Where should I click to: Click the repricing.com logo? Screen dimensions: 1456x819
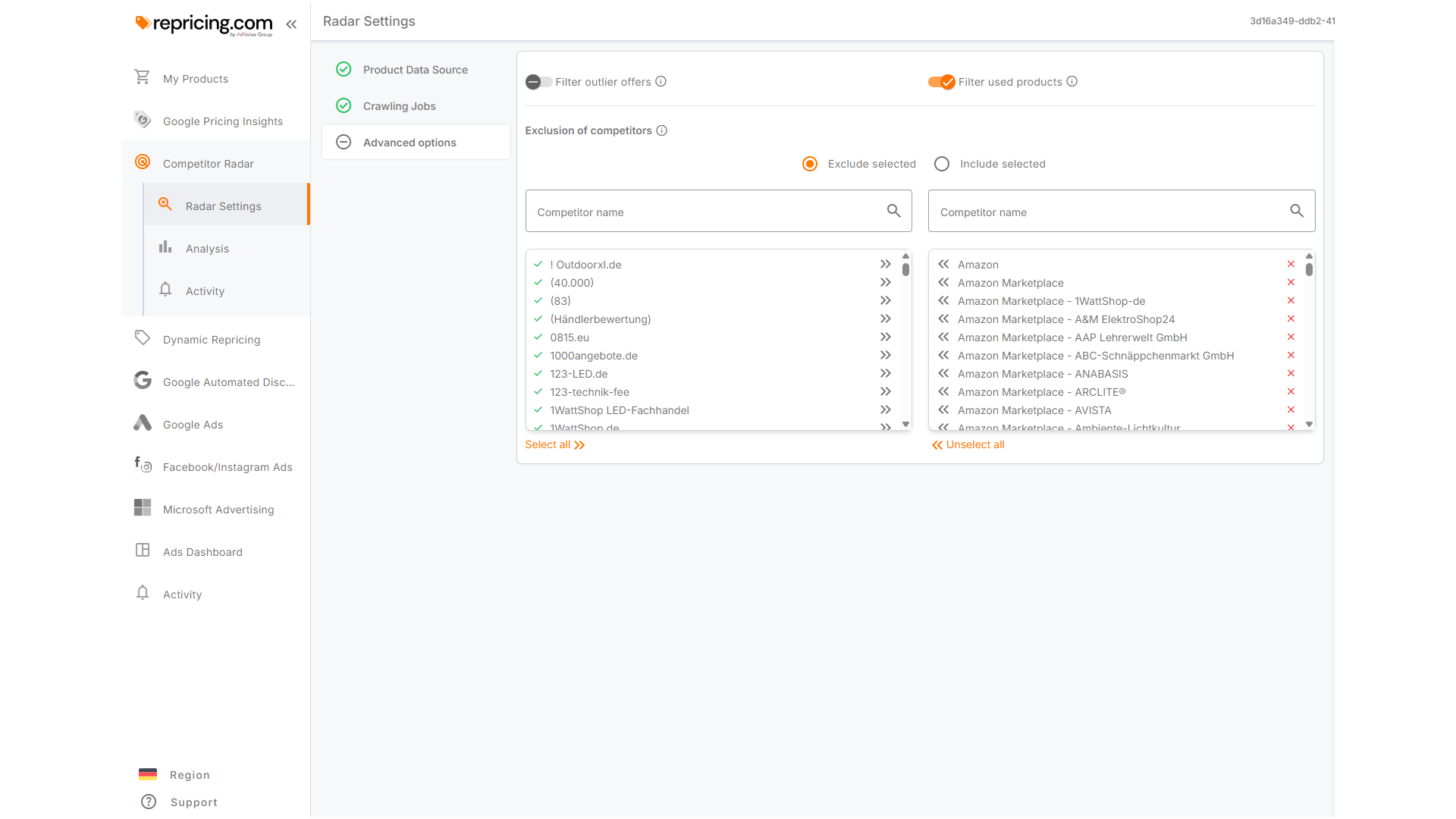click(x=204, y=24)
